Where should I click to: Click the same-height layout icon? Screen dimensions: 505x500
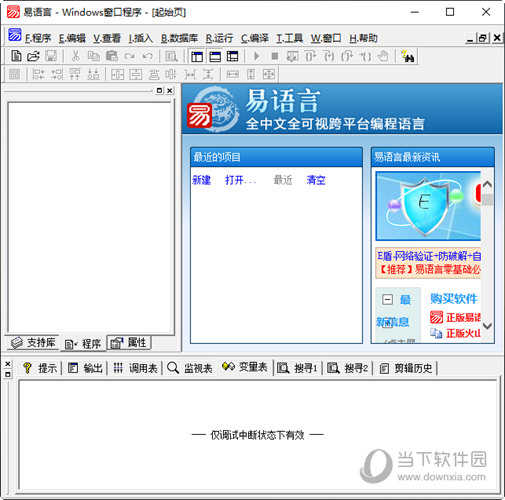251,74
